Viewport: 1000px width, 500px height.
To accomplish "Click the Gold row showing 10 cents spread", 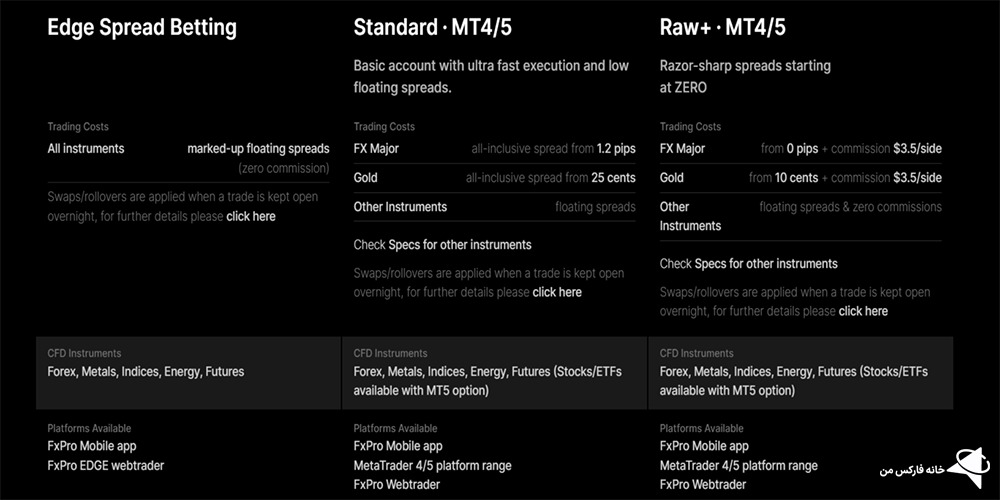I will [x=800, y=178].
